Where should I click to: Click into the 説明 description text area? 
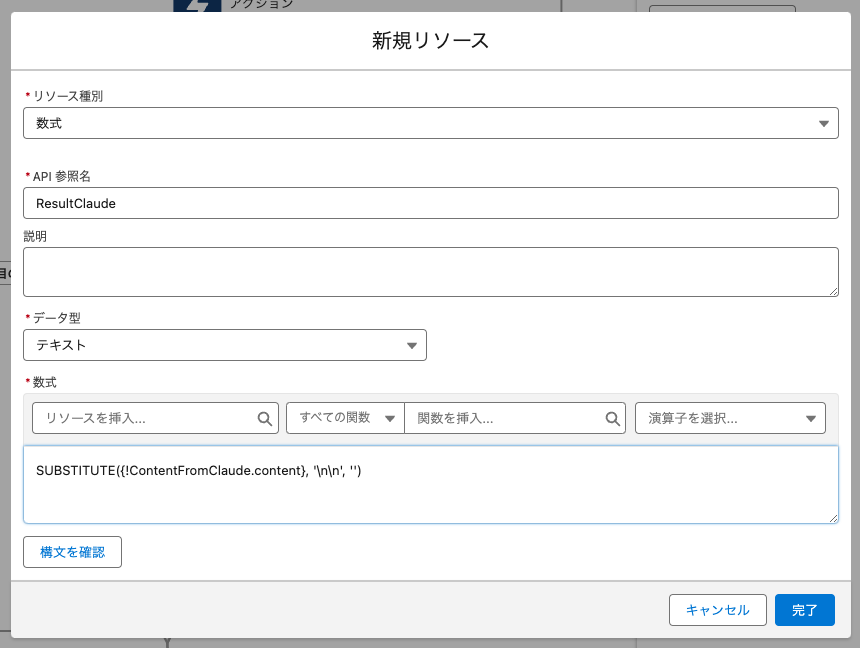pyautogui.click(x=431, y=272)
